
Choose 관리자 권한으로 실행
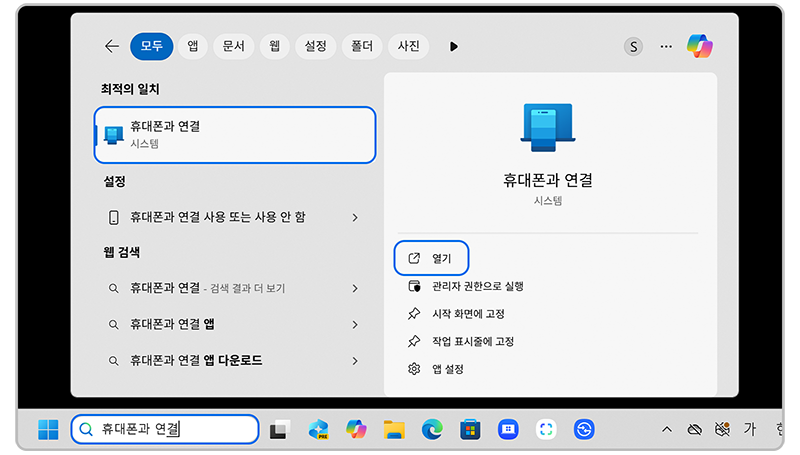pyautogui.click(x=465, y=286)
